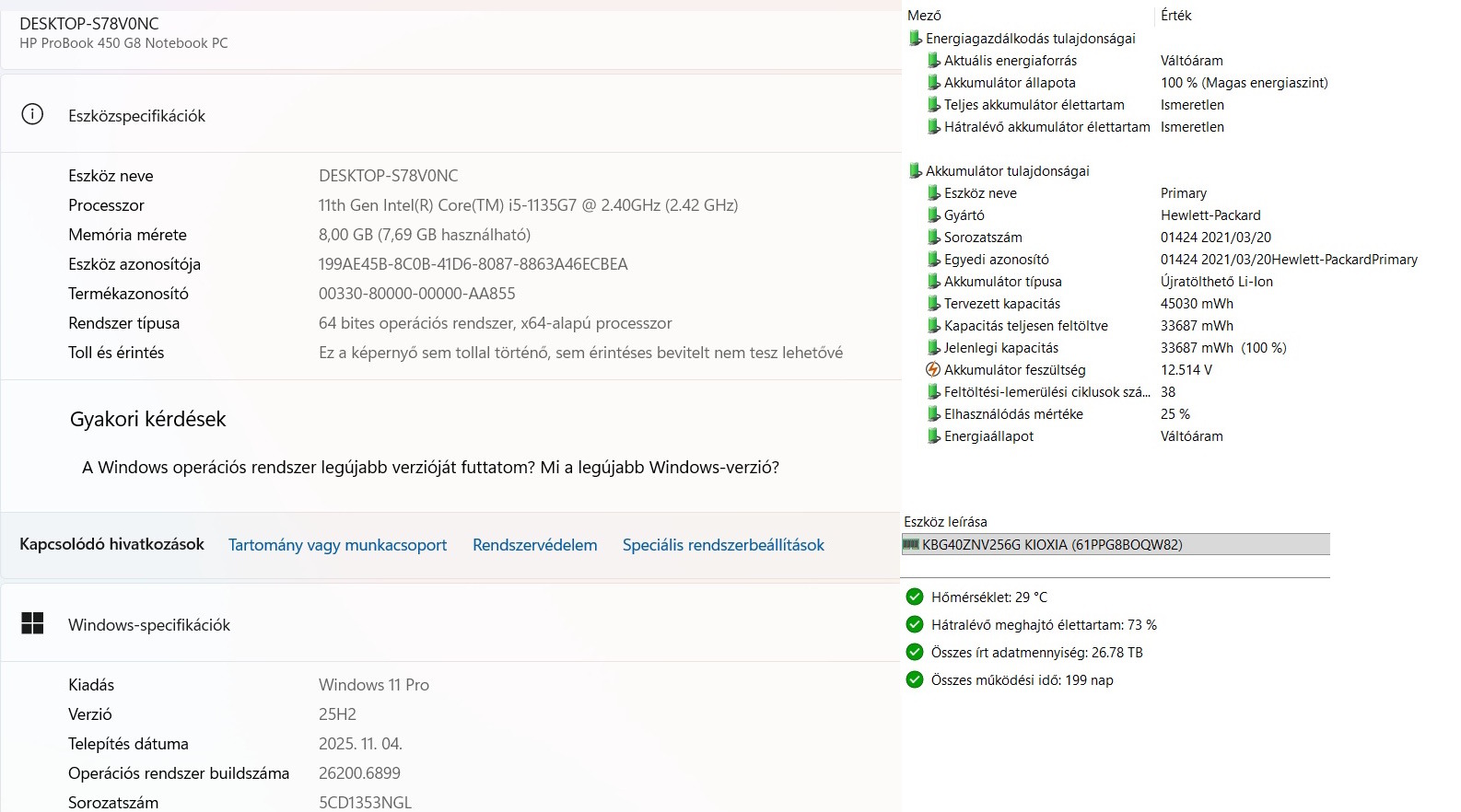1461x812 pixels.
Task: Click the info icon beside Eszközspecifikációk
Action: [32, 115]
